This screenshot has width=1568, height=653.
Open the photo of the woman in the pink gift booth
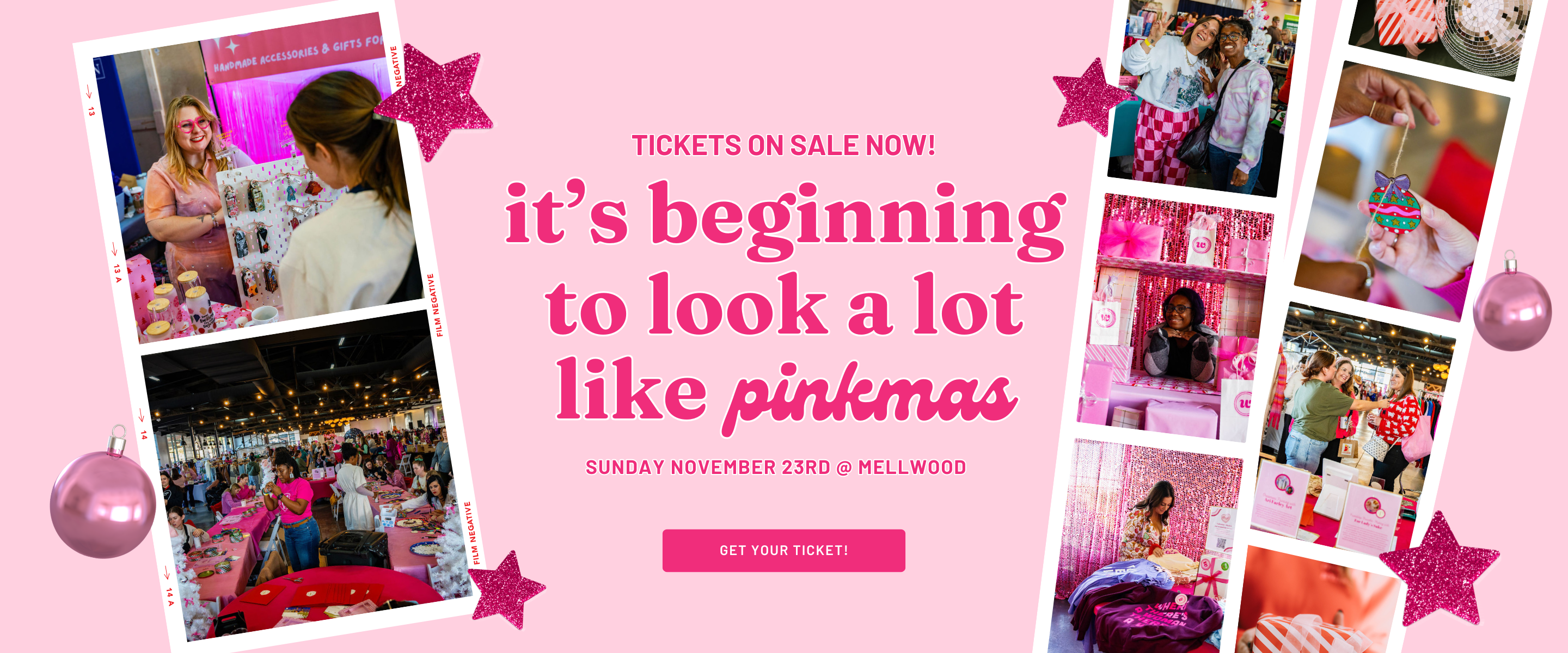click(1175, 317)
